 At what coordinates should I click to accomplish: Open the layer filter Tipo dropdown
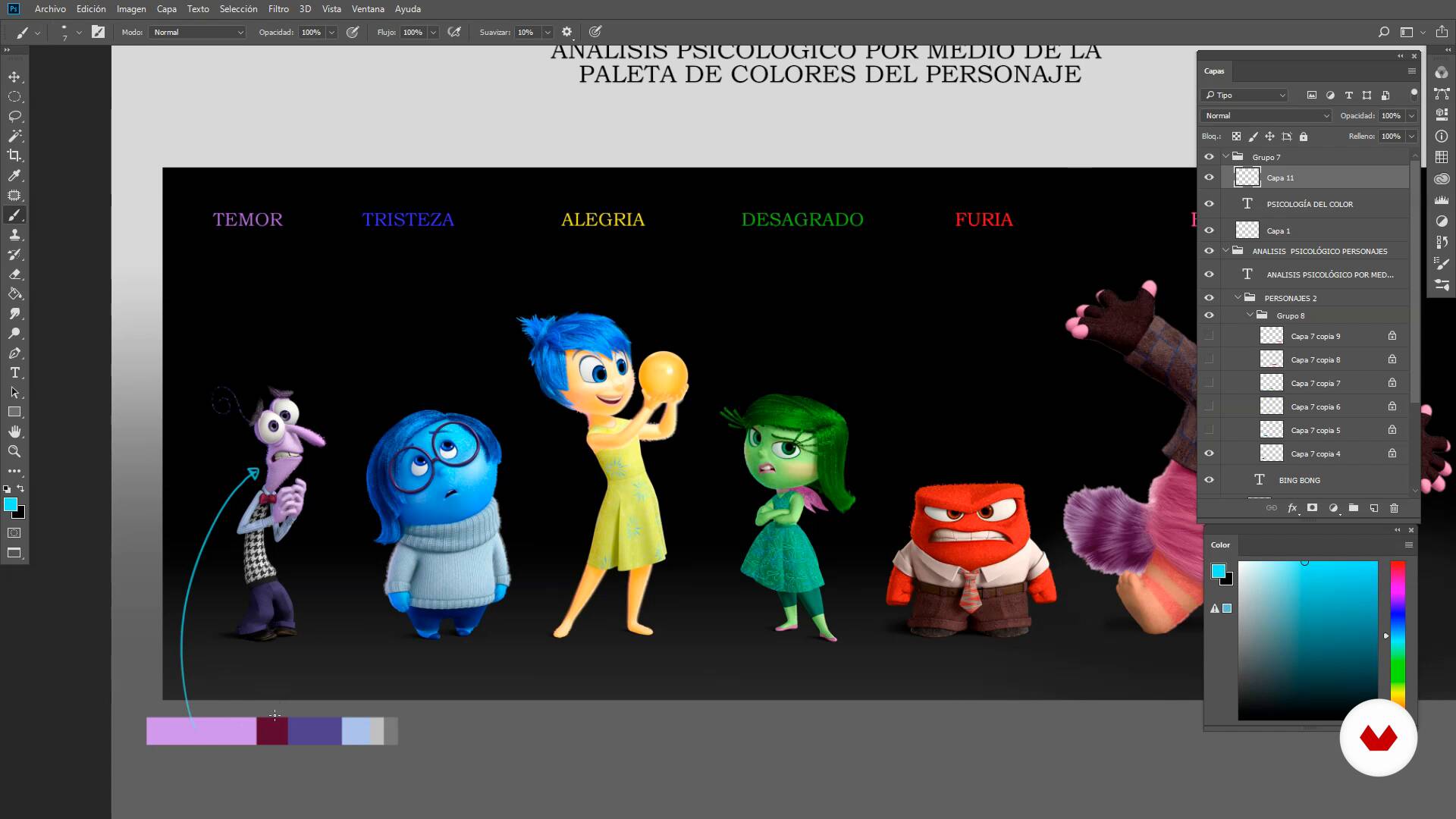(x=1244, y=95)
